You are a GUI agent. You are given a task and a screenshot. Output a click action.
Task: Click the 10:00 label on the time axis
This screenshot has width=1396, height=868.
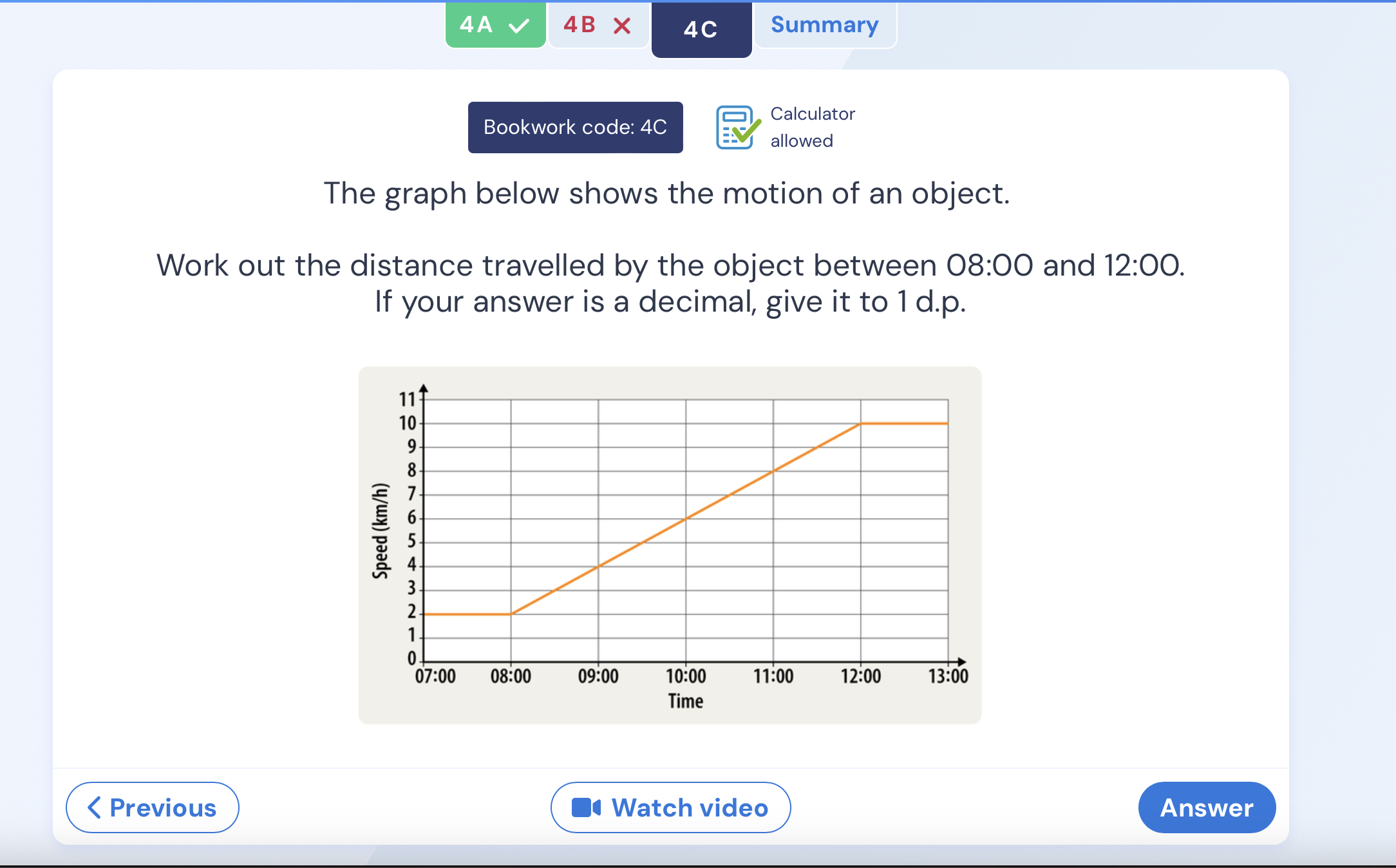point(686,676)
